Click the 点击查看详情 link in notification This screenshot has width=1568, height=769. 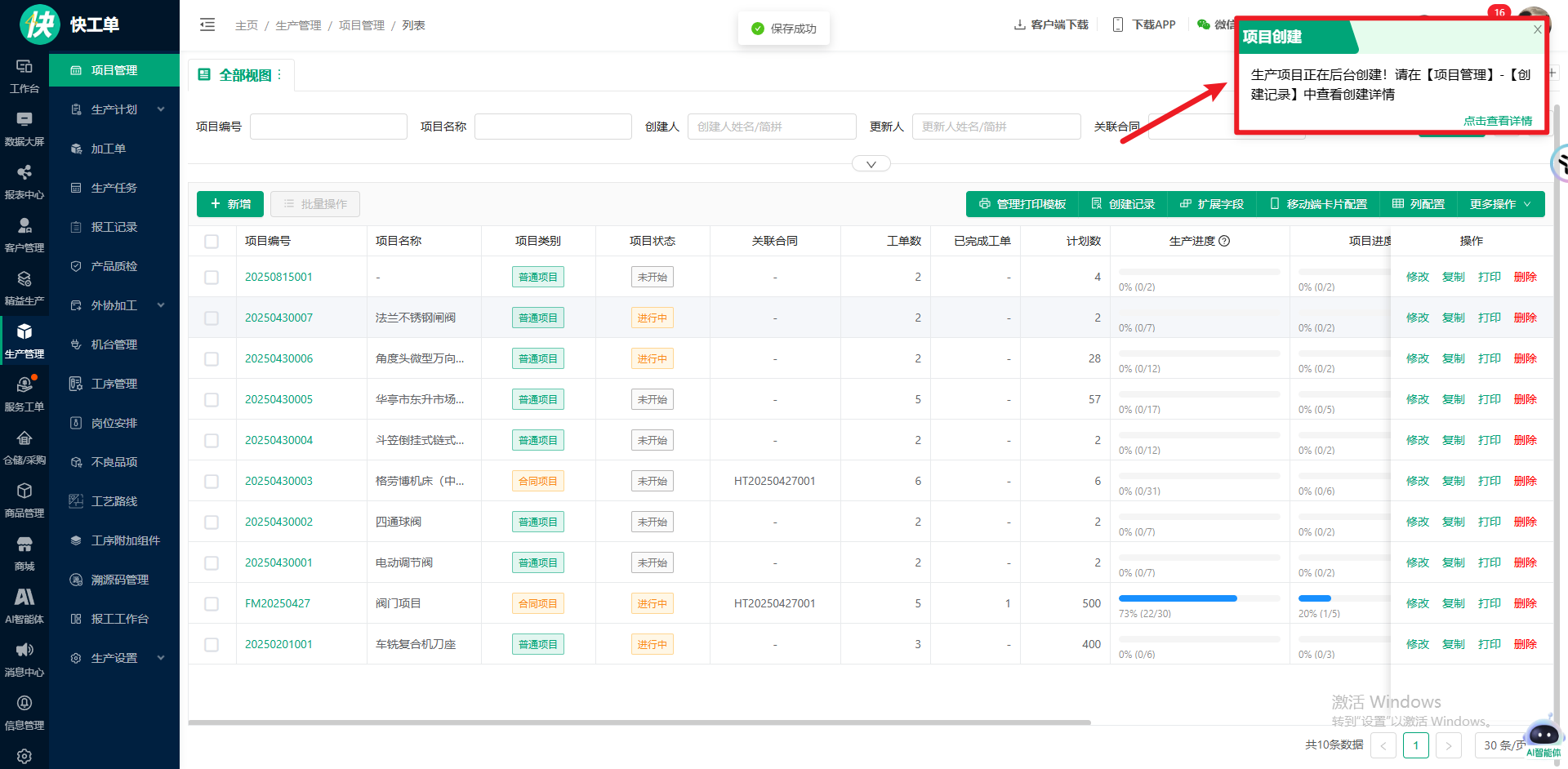coord(1497,121)
